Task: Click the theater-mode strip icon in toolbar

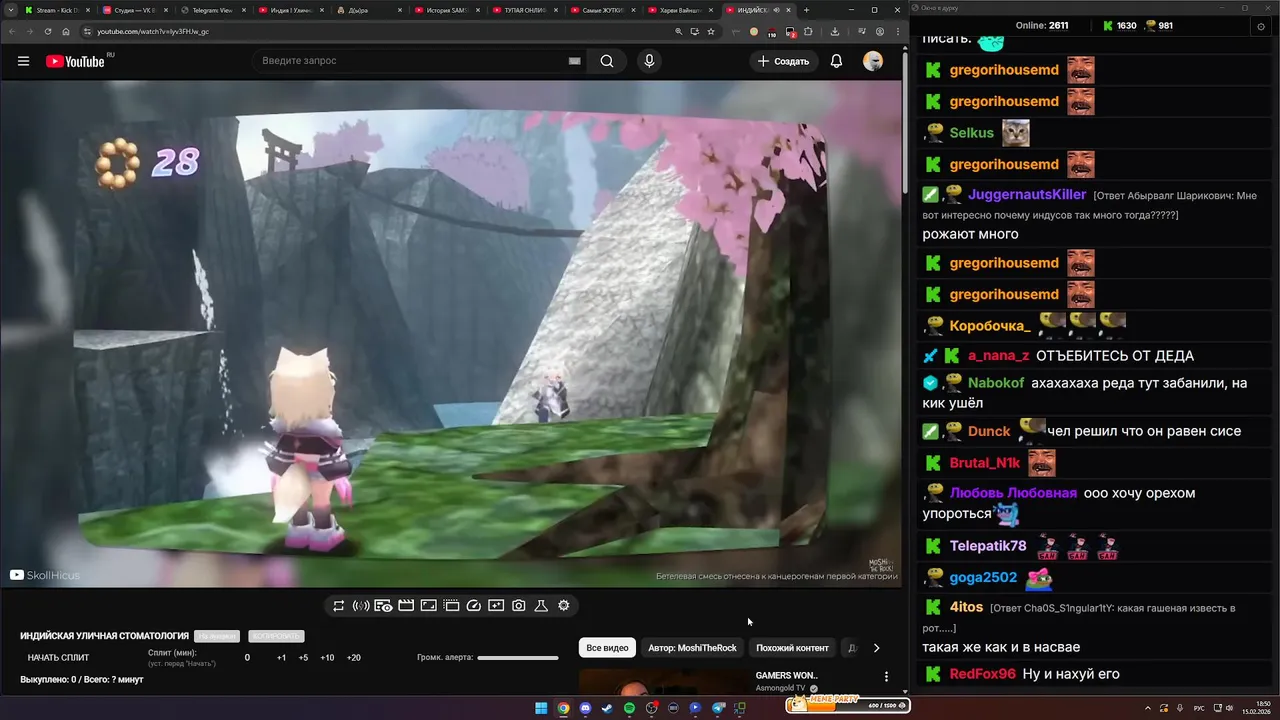Action: click(x=451, y=606)
